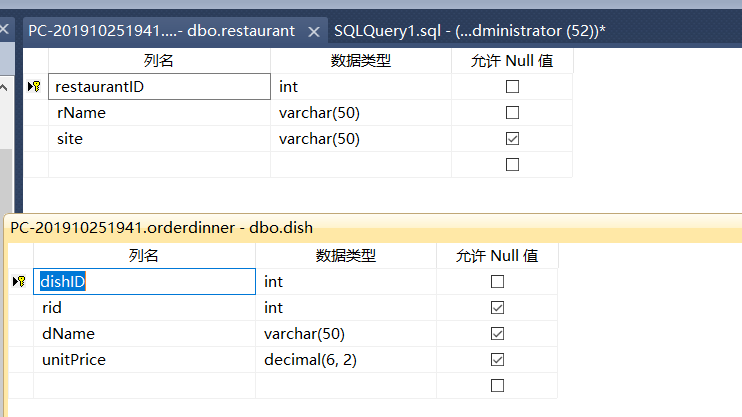Click empty column name cell in restaurant table
742x417 pixels.
(x=159, y=165)
